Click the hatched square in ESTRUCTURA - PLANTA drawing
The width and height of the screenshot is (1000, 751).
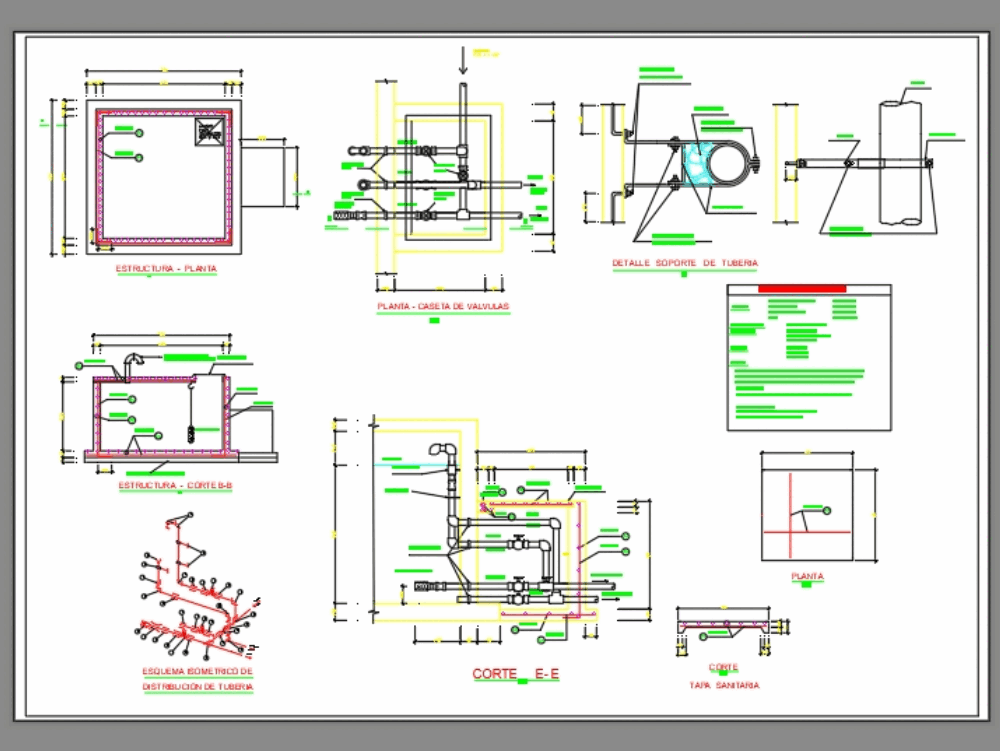pyautogui.click(x=207, y=130)
